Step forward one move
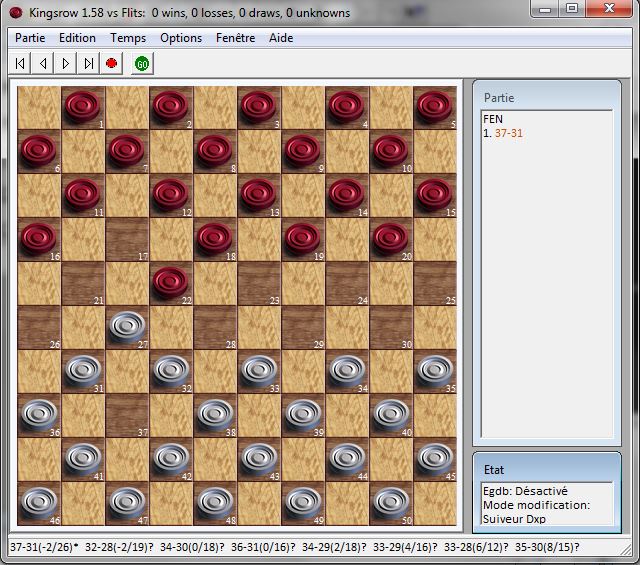Image resolution: width=640 pixels, height=565 pixels. point(66,63)
